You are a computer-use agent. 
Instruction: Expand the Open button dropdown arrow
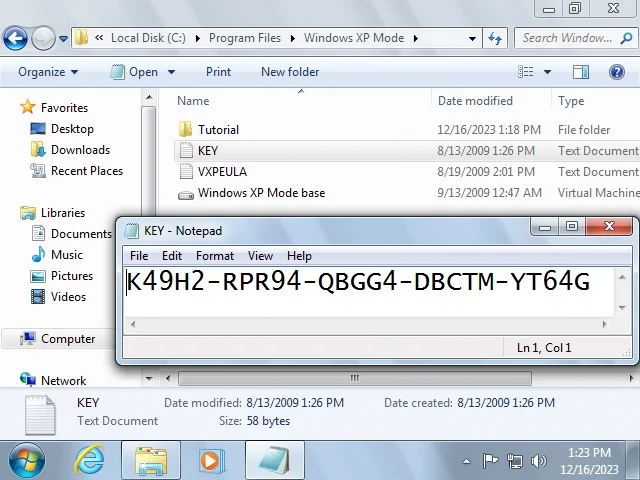click(x=171, y=72)
